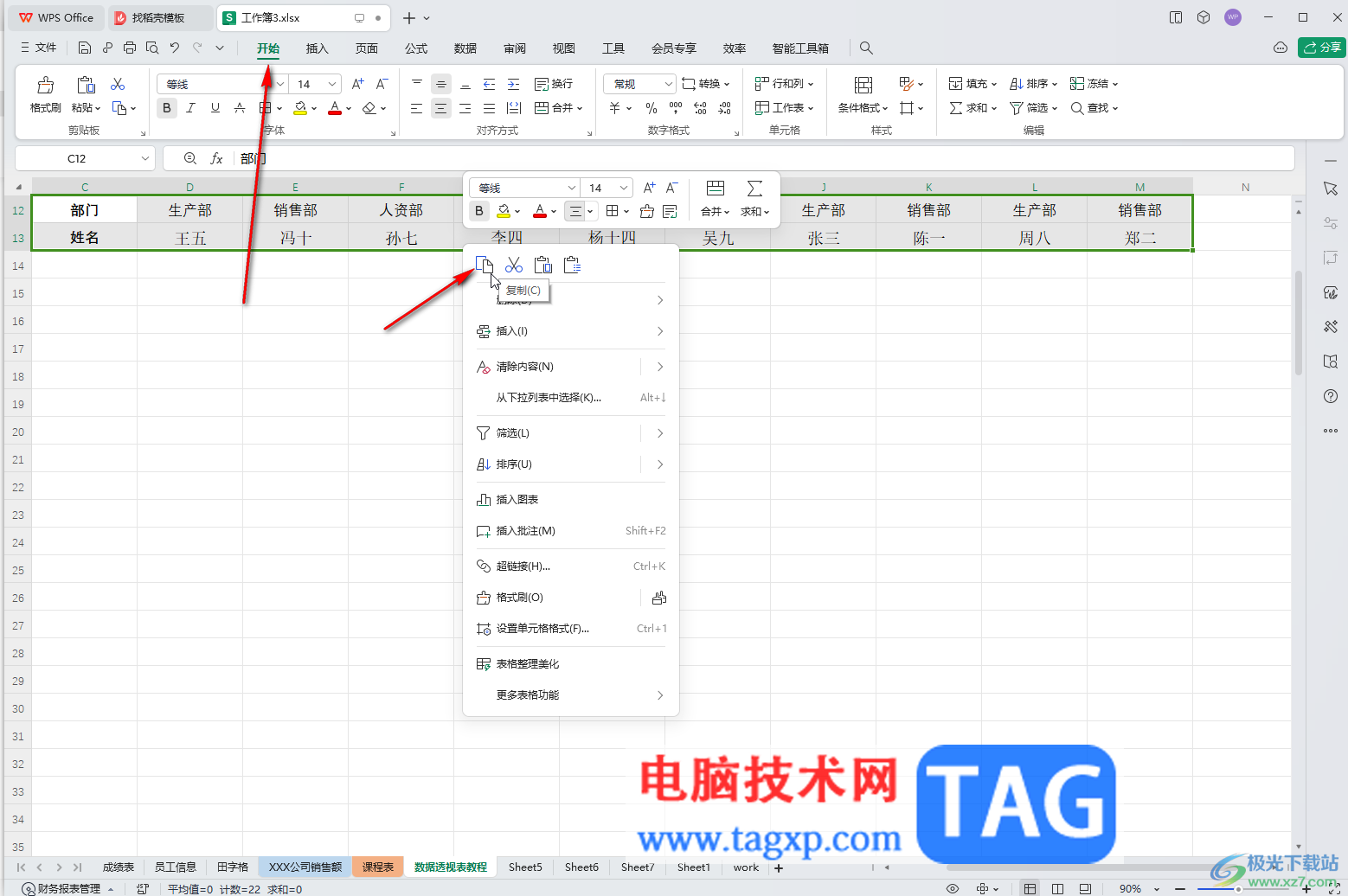Image resolution: width=1348 pixels, height=896 pixels.
Task: Toggle Underline in the ribbon
Action: coord(215,108)
